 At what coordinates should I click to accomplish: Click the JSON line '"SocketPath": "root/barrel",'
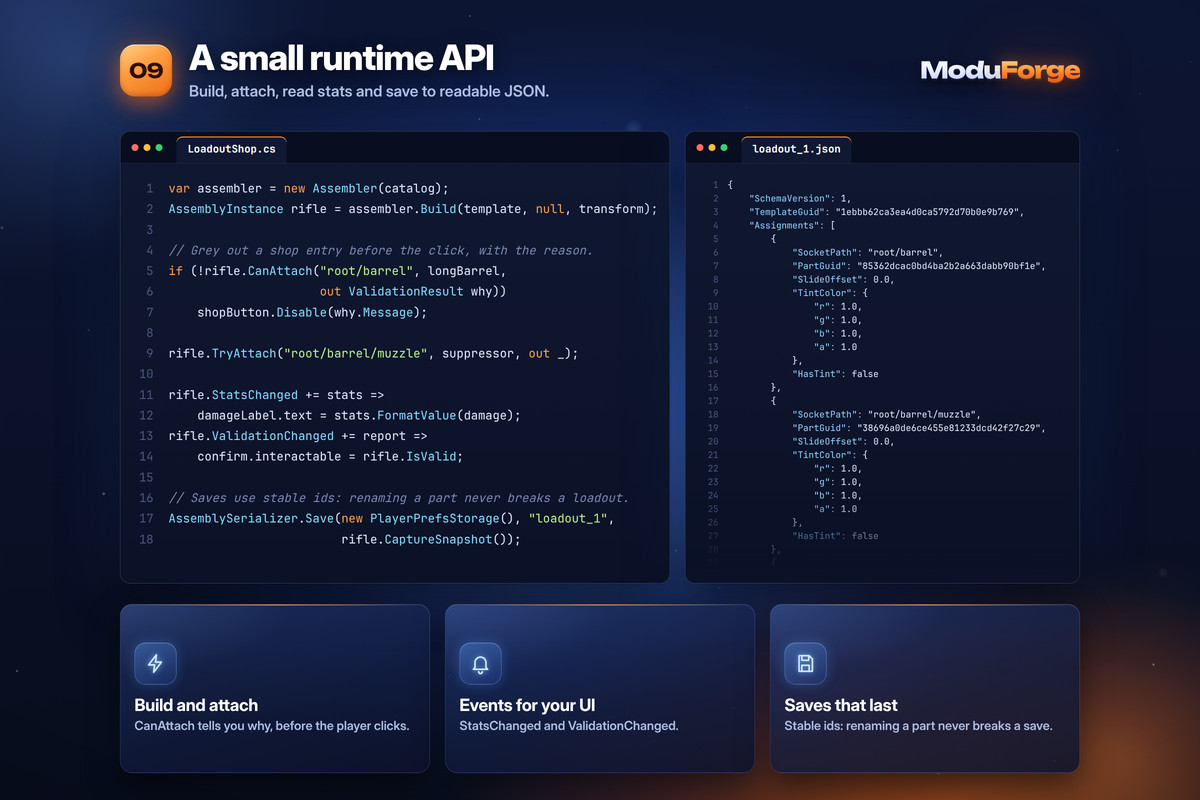pyautogui.click(x=868, y=252)
